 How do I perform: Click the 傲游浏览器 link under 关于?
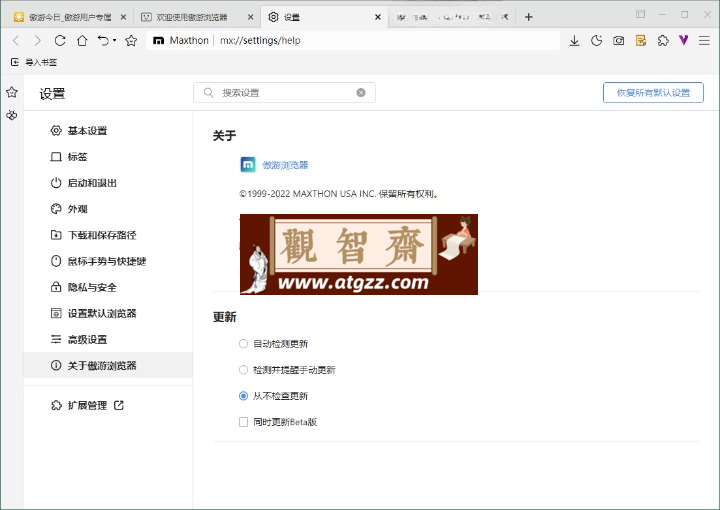coord(285,165)
